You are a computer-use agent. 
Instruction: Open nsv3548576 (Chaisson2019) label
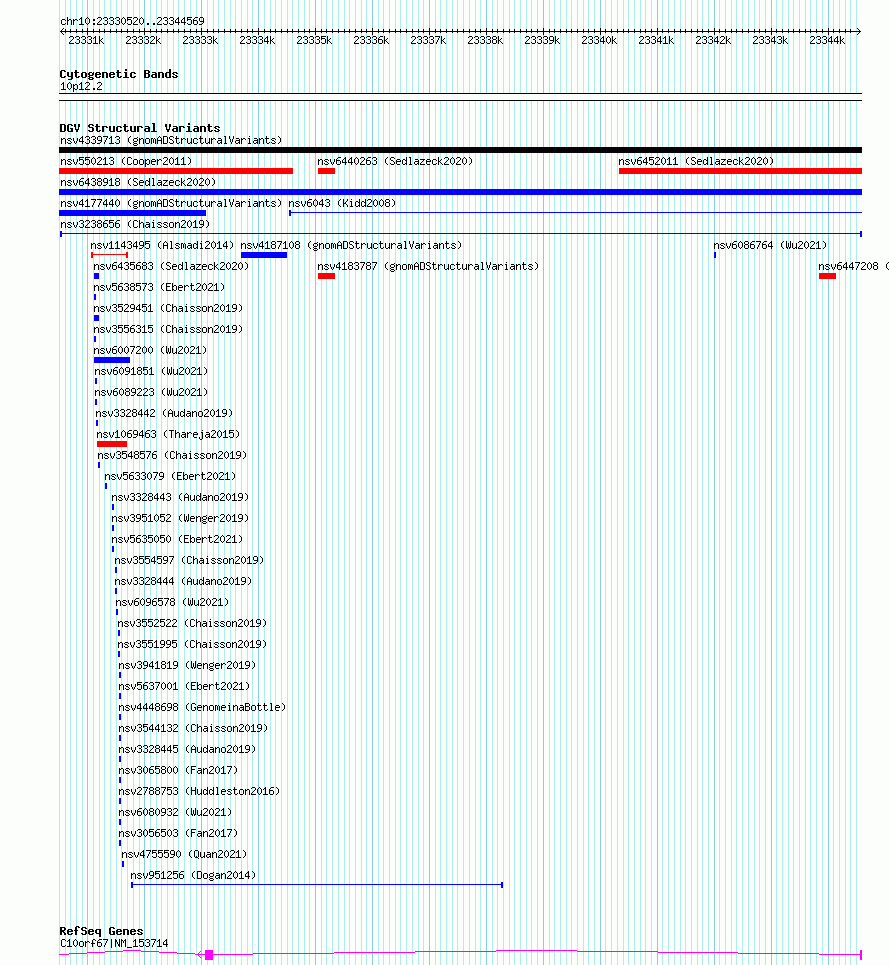172,455
